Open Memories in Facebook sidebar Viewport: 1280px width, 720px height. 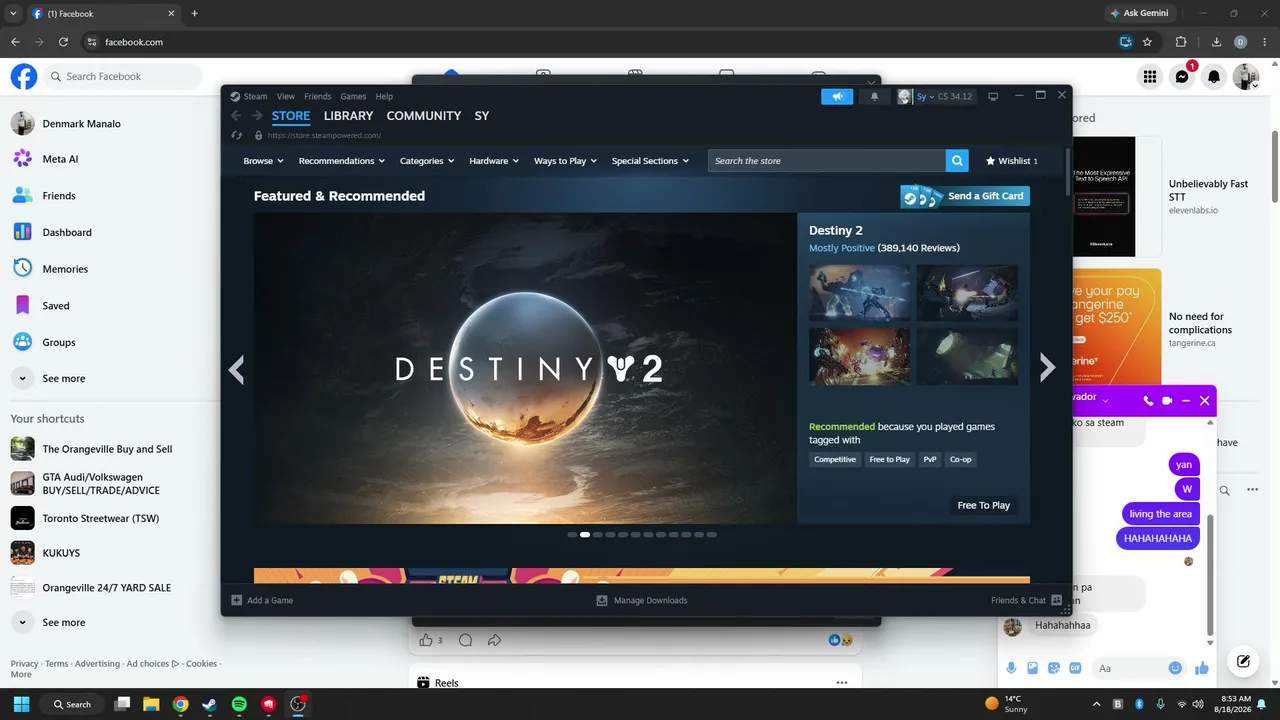point(65,269)
